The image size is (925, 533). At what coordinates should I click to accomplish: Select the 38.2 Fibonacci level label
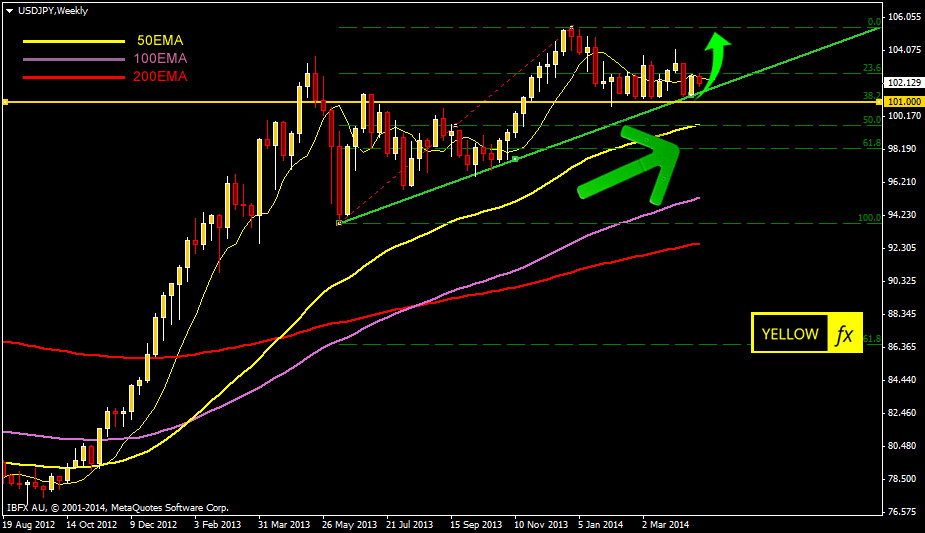click(x=870, y=96)
